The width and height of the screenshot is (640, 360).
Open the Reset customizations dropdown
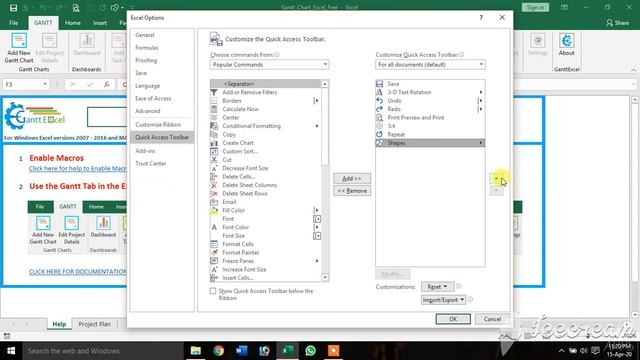pos(437,287)
